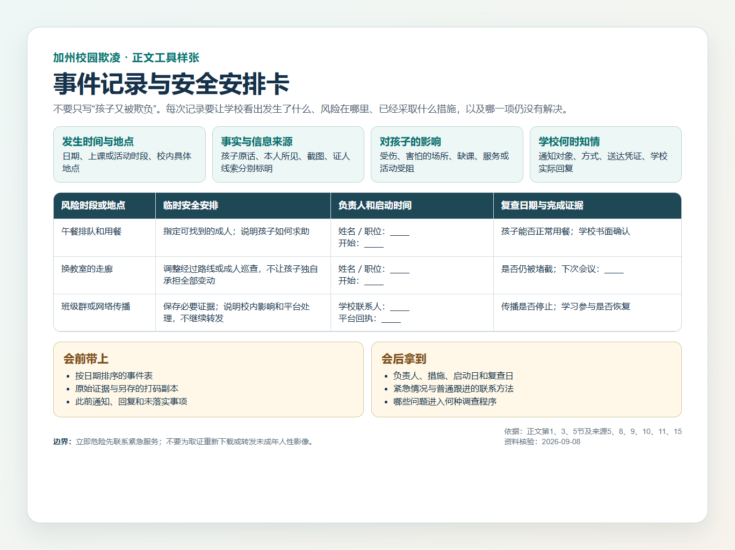This screenshot has height=550, width=735.
Task: Click the bullet 按日期排序的事件表
Action: 114,376
